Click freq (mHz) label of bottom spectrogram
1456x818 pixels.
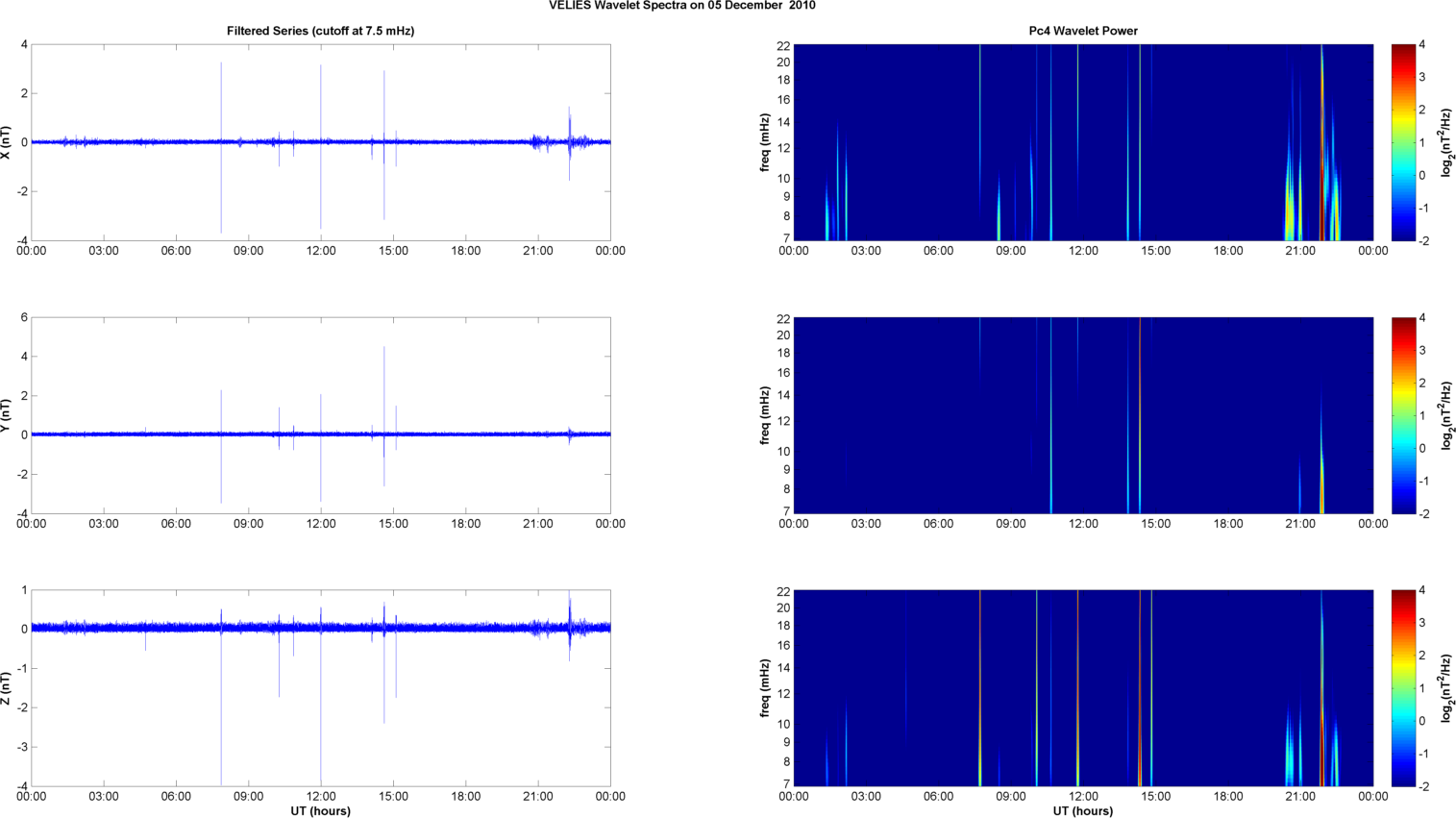pos(765,688)
